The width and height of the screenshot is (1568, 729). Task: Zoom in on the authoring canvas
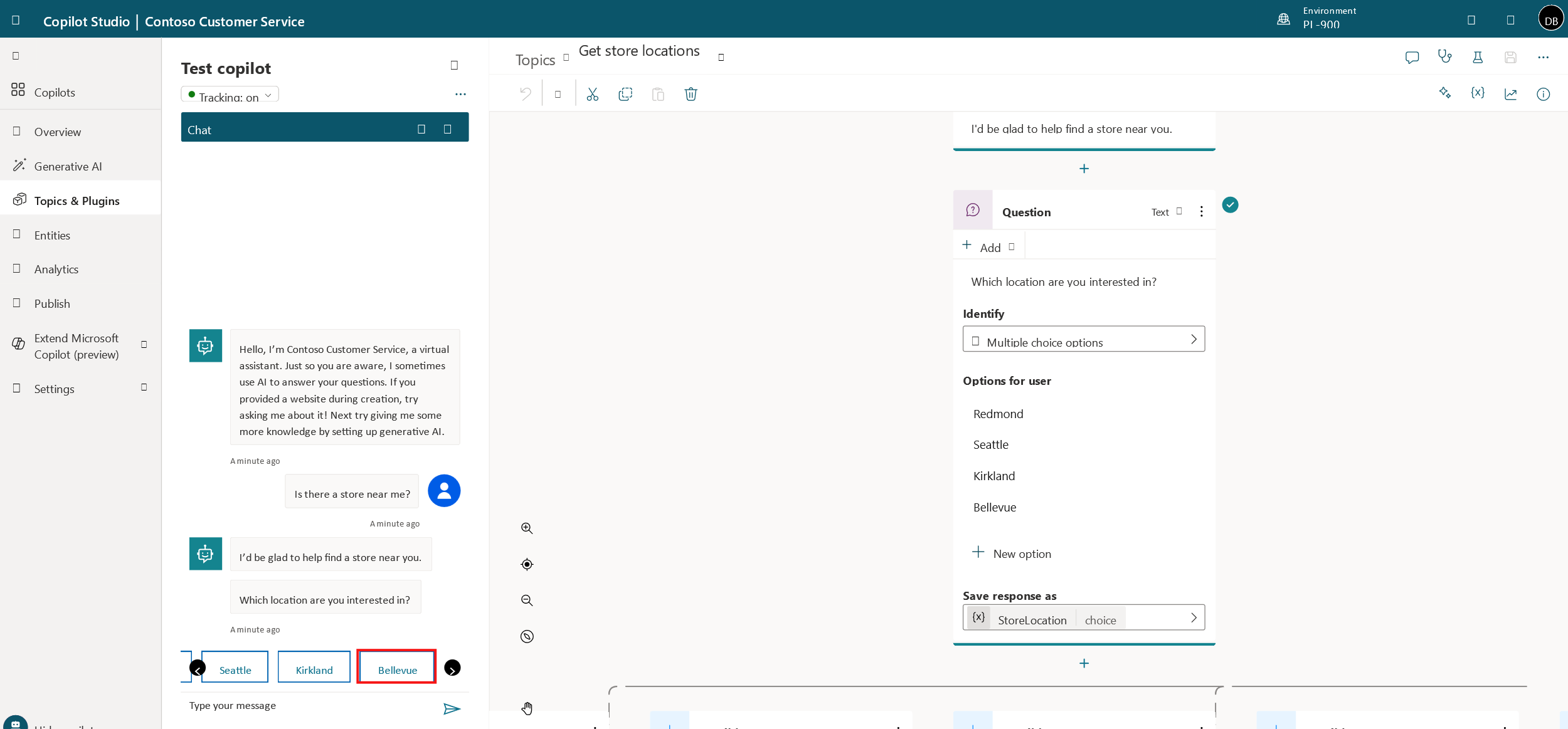[x=527, y=528]
